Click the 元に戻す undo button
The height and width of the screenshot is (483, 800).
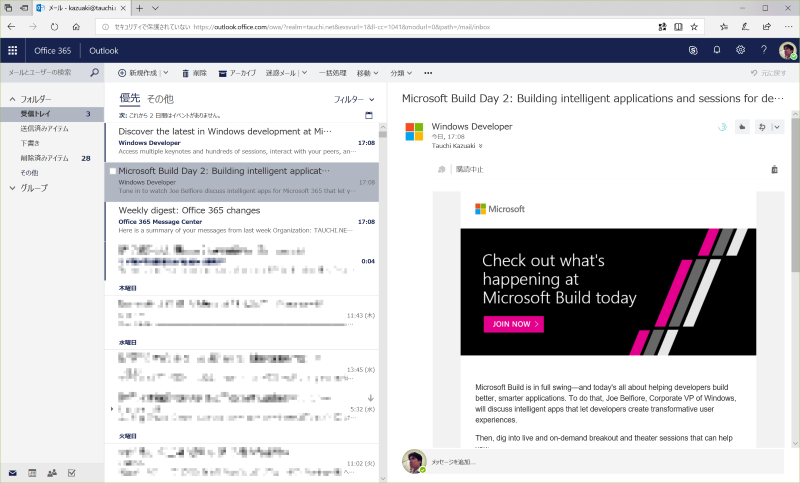click(x=769, y=73)
